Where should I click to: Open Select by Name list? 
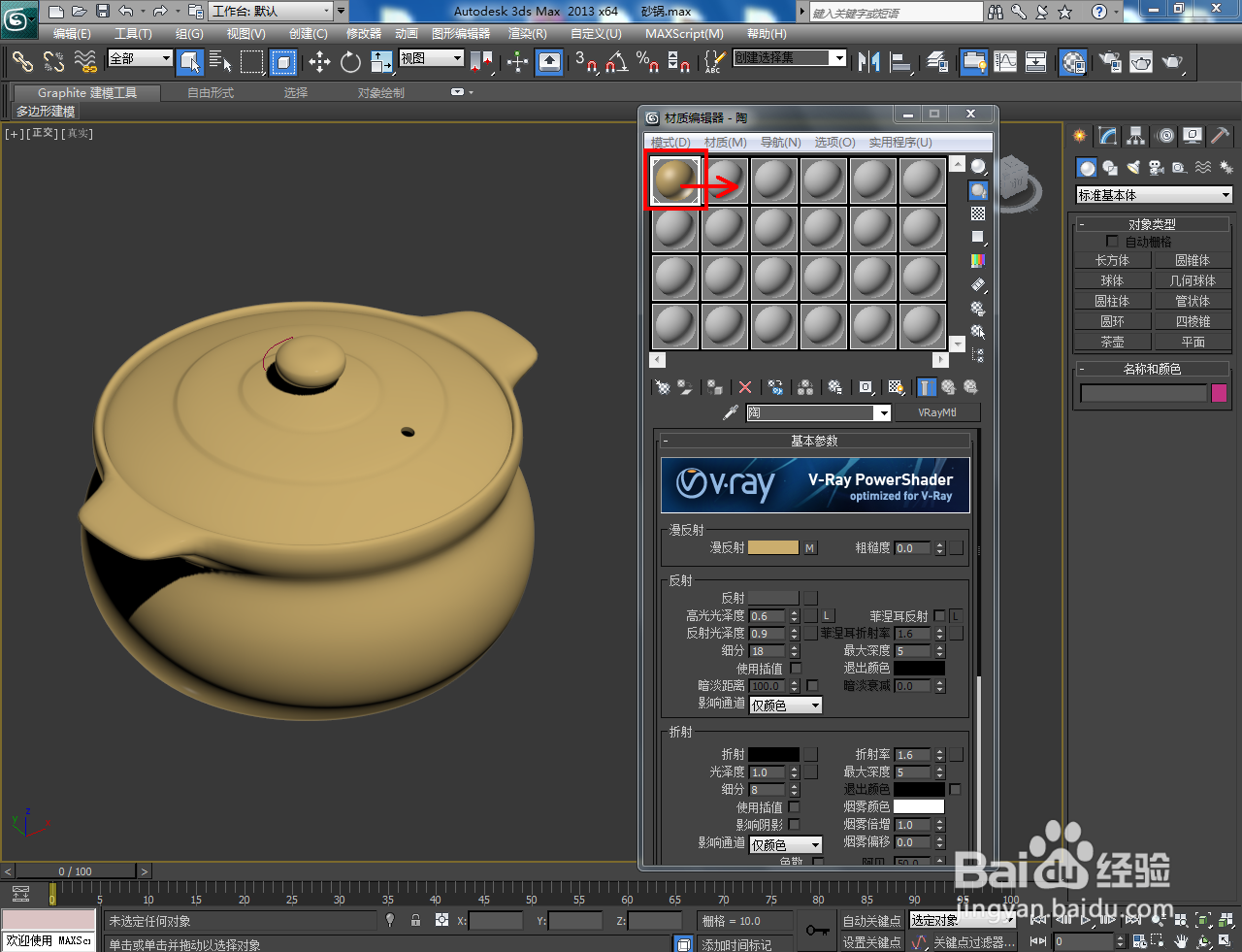(220, 62)
